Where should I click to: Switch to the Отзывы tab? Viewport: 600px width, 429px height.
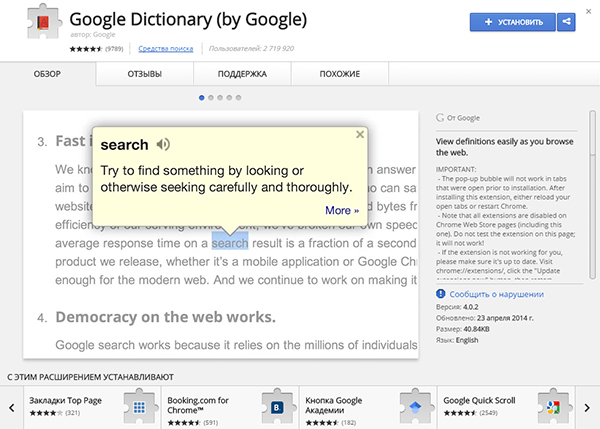(145, 74)
